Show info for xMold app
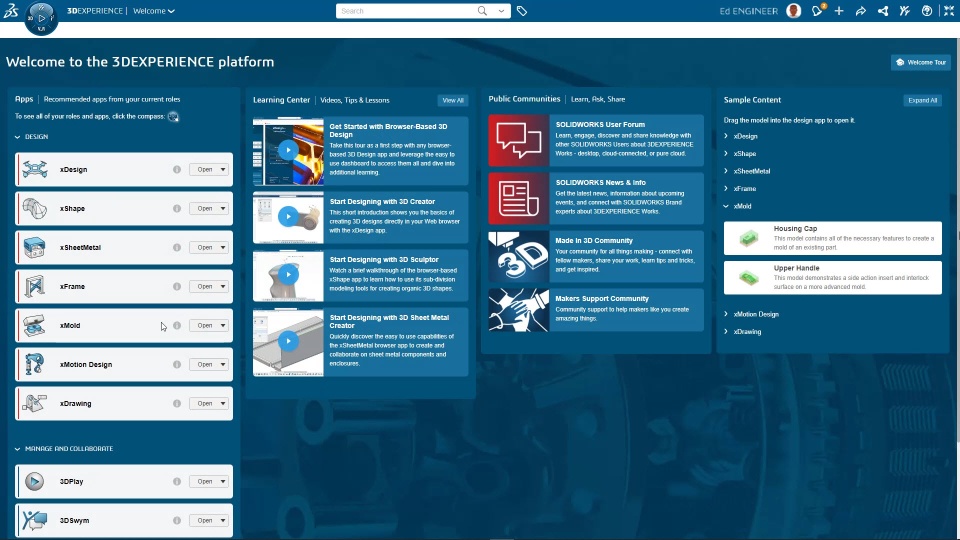Screen dimensions: 960x540 point(177,326)
